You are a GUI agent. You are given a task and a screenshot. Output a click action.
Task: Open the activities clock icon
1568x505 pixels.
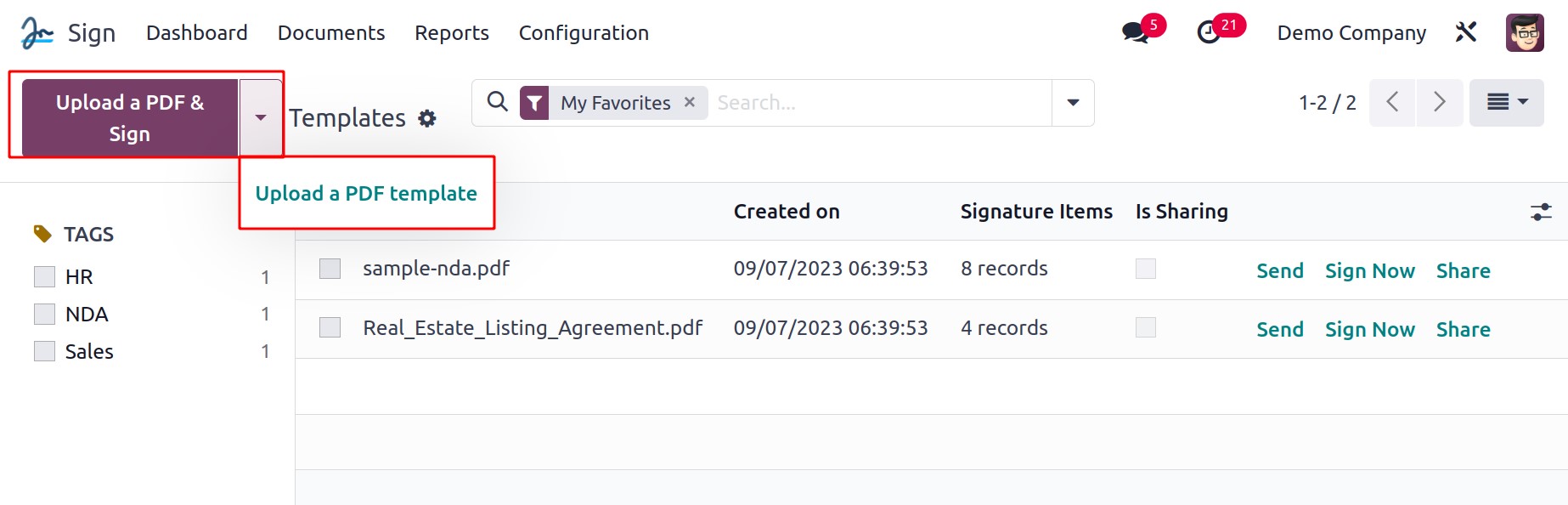click(1209, 33)
